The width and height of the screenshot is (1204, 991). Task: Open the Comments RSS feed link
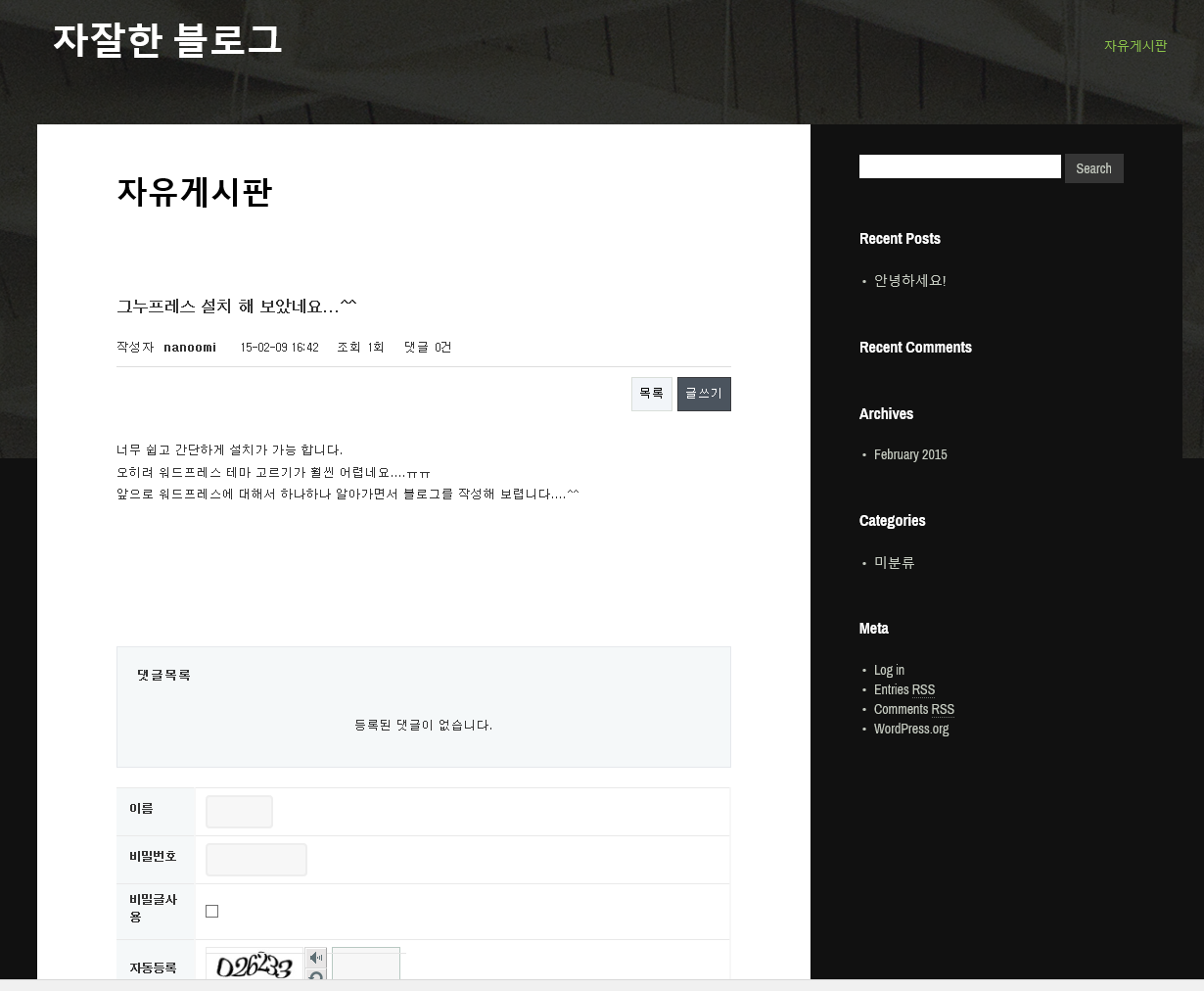click(913, 709)
